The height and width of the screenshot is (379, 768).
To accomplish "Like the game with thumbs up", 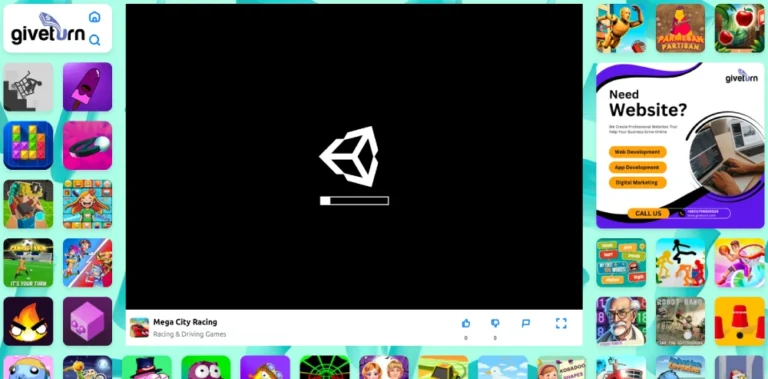I will [x=466, y=323].
